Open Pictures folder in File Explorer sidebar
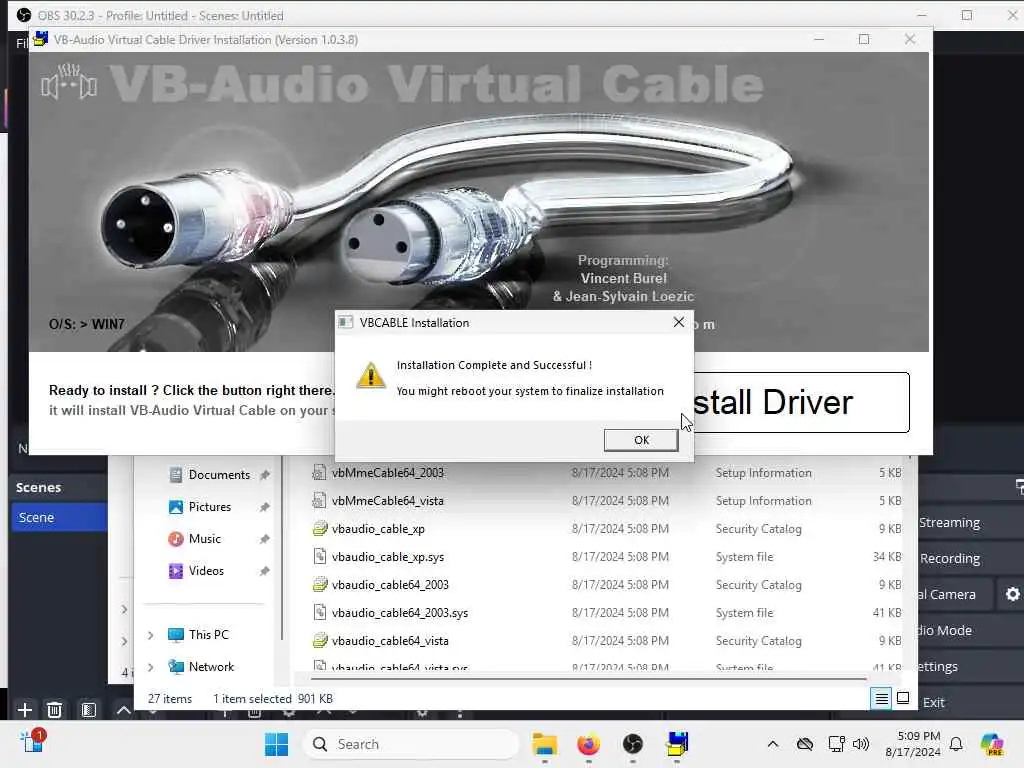This screenshot has width=1024, height=768. click(x=209, y=507)
